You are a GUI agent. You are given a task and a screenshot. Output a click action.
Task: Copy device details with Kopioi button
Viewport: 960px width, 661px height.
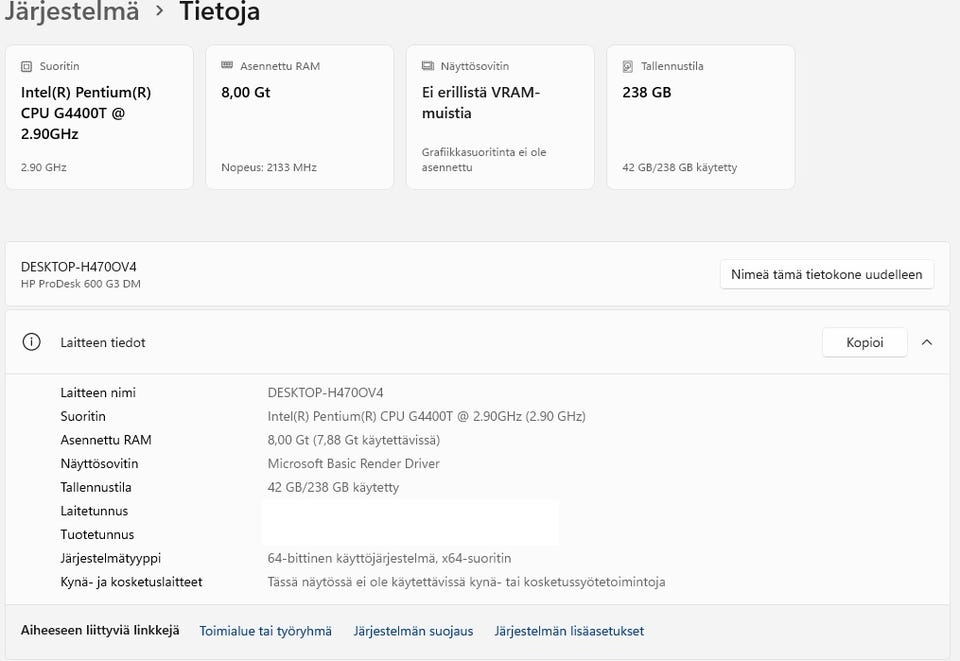point(864,342)
